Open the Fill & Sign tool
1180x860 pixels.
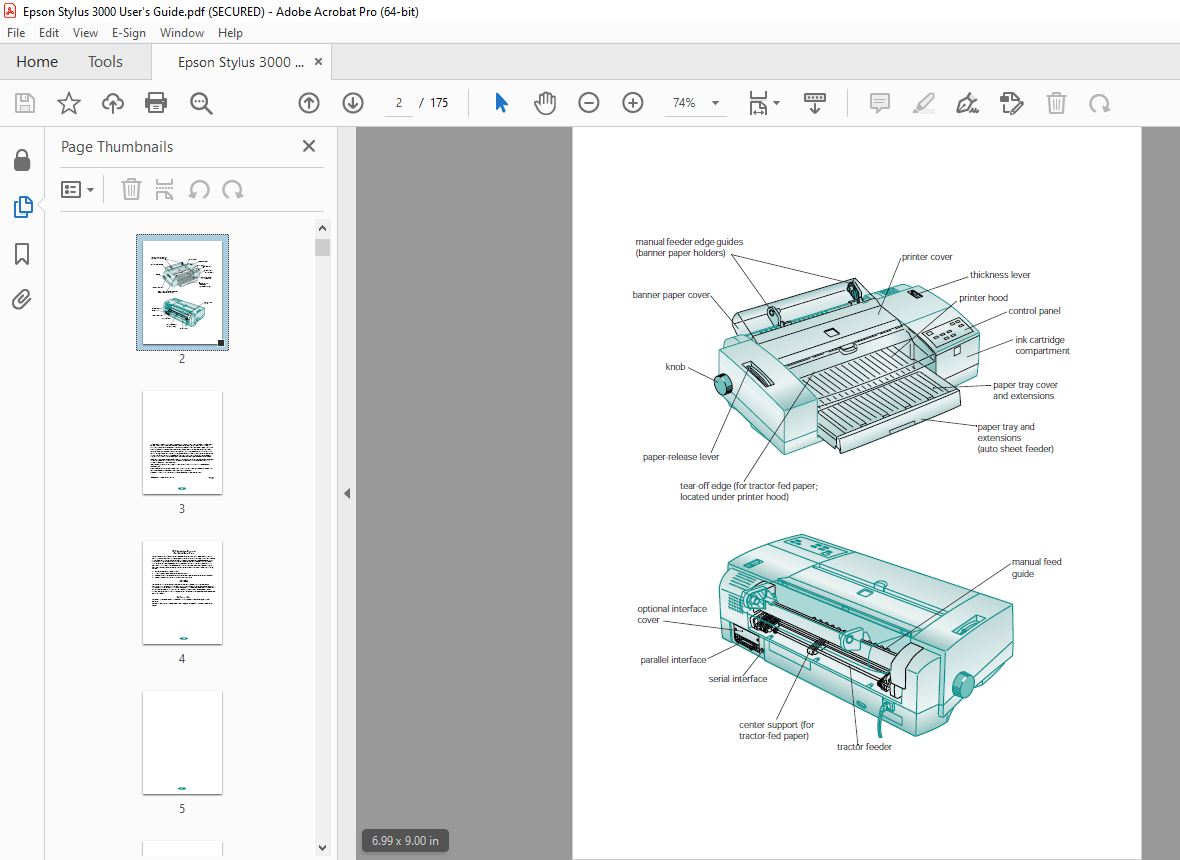pos(967,103)
